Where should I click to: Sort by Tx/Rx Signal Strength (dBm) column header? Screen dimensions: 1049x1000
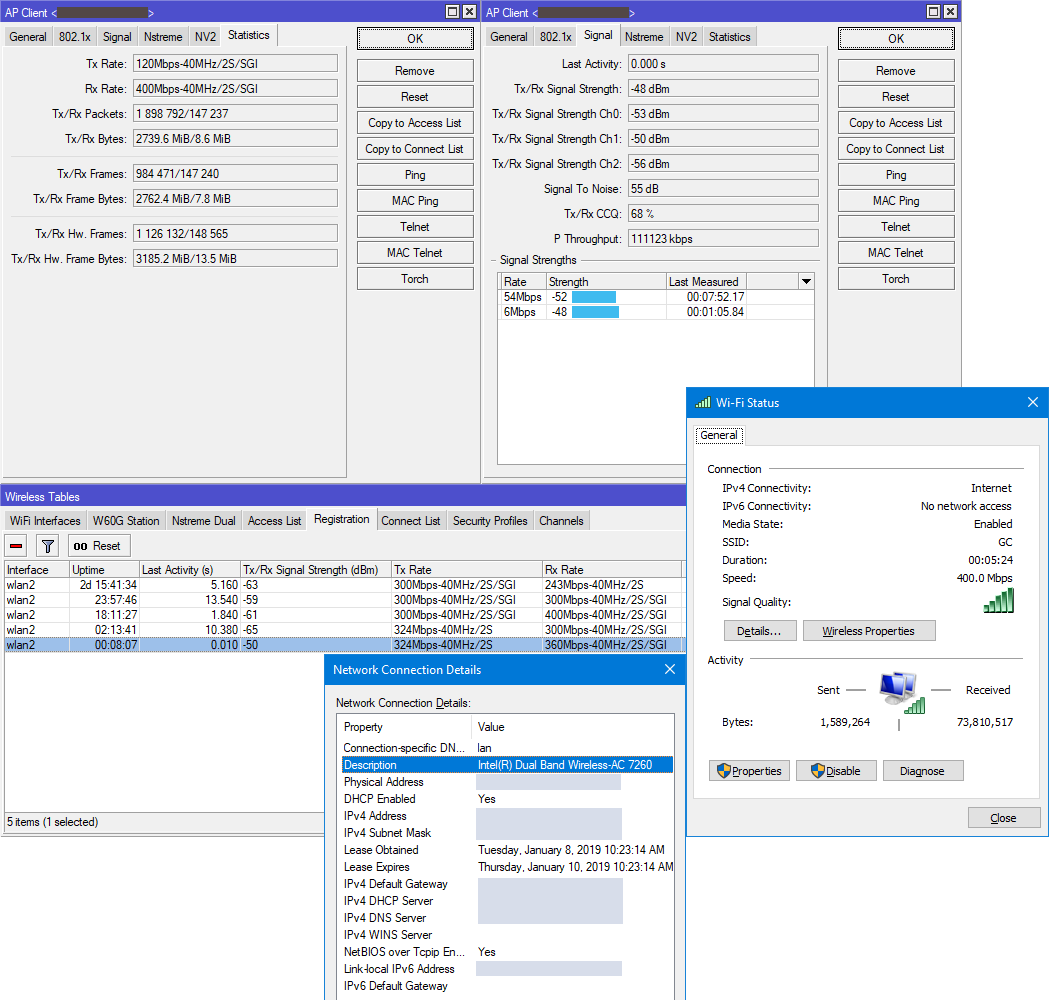click(x=315, y=570)
